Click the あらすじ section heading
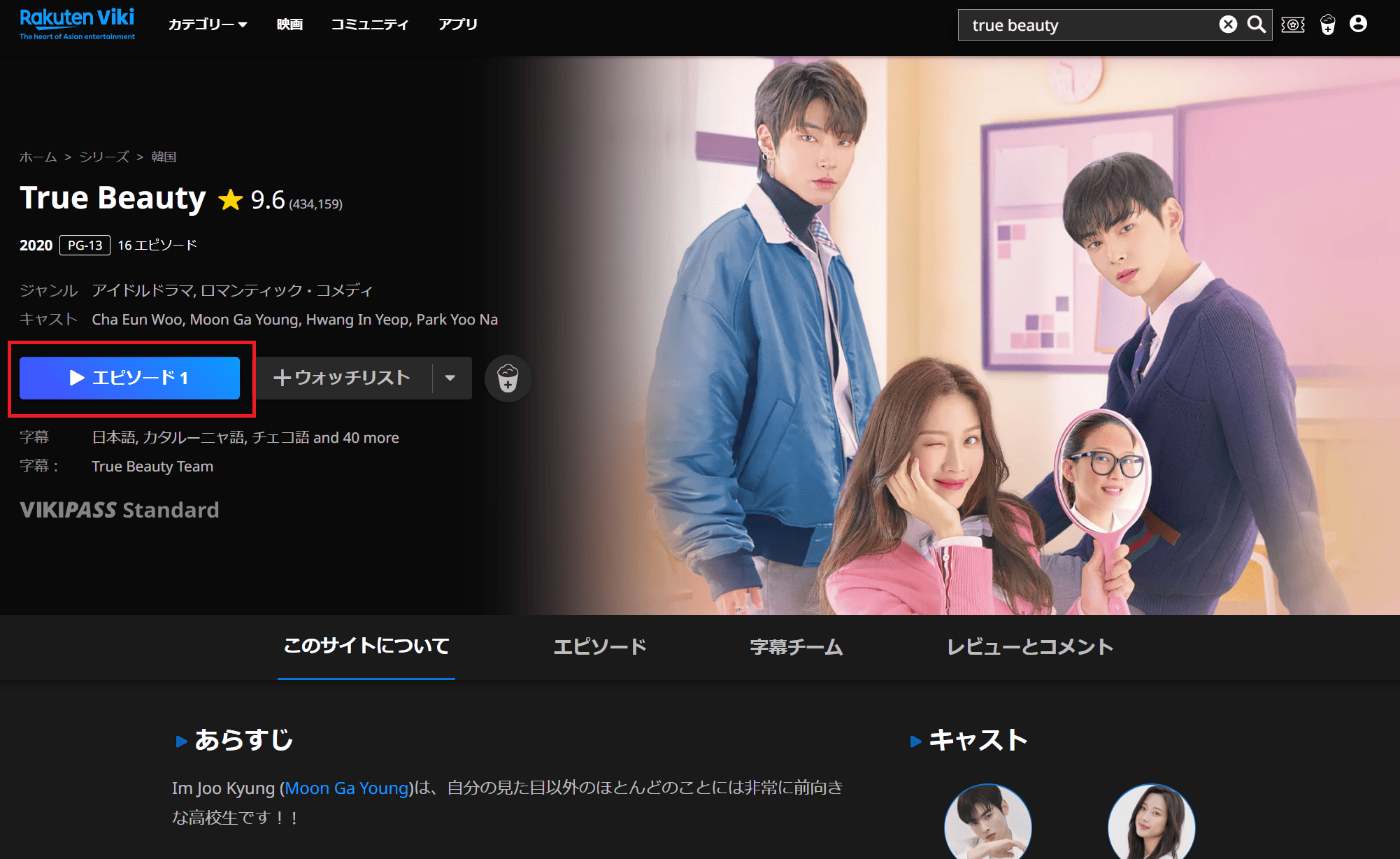 [x=243, y=740]
